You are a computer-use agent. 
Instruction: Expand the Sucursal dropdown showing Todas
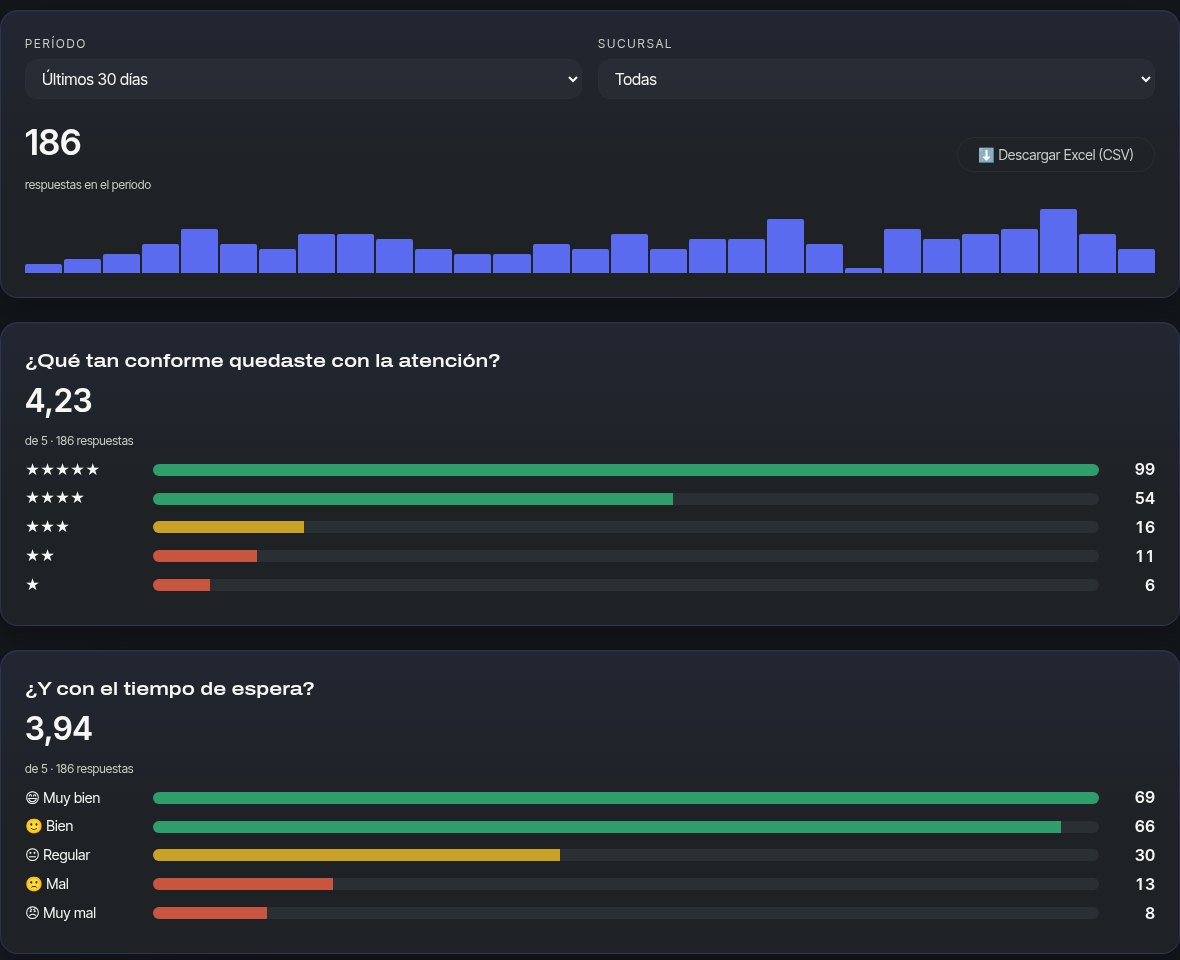point(876,79)
